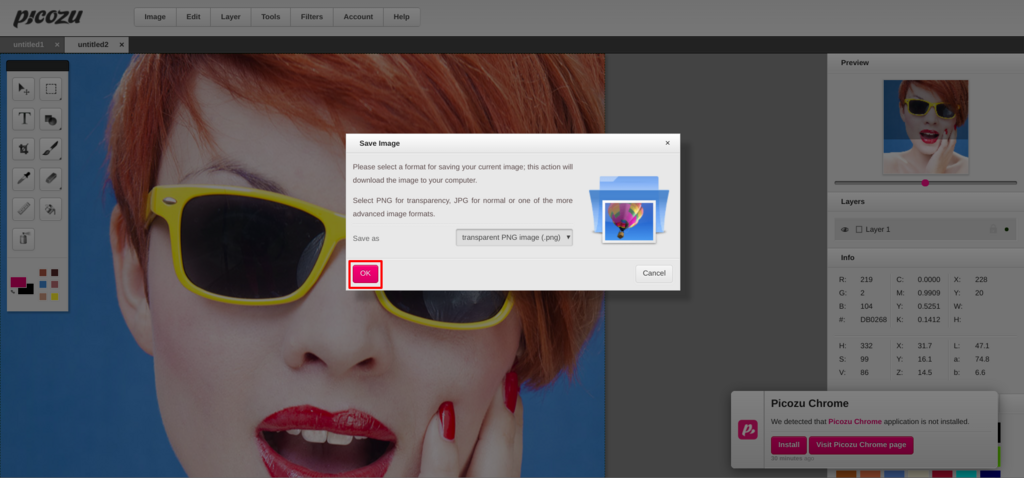Click the '30 minutes ago' timestamp
Screen dimensions: 1024x478
[792, 458]
